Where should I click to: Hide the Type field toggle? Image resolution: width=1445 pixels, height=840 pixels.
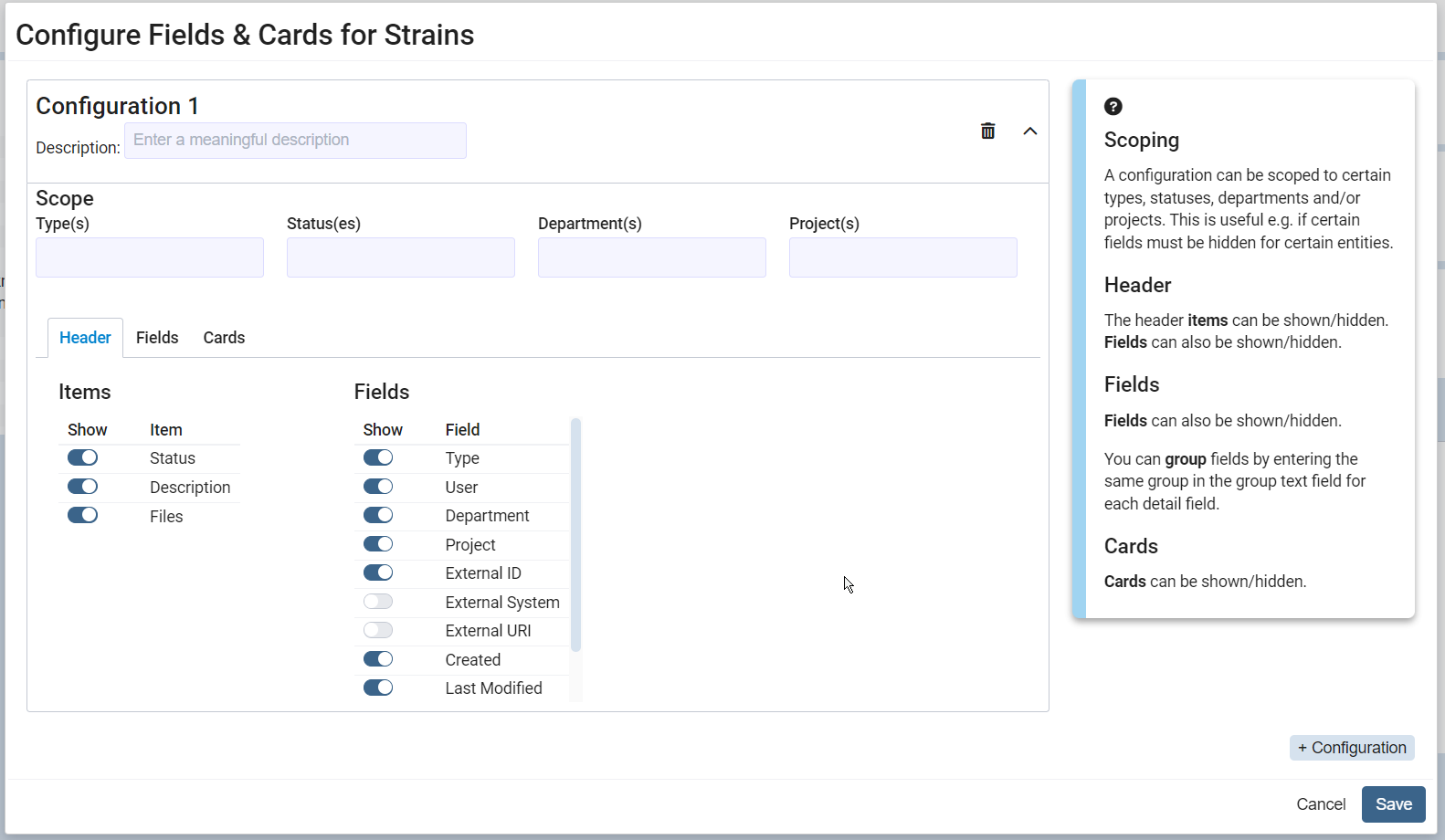click(378, 457)
